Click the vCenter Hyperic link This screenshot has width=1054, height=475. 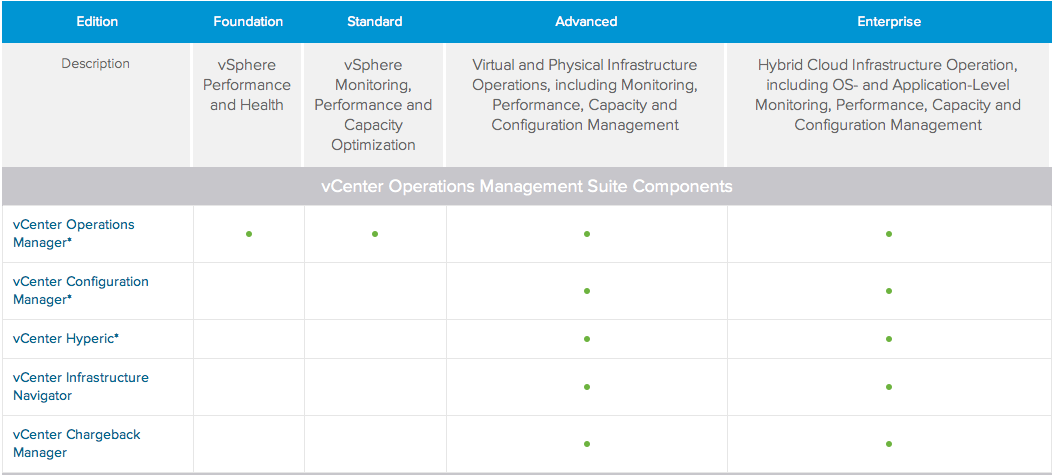click(x=66, y=338)
